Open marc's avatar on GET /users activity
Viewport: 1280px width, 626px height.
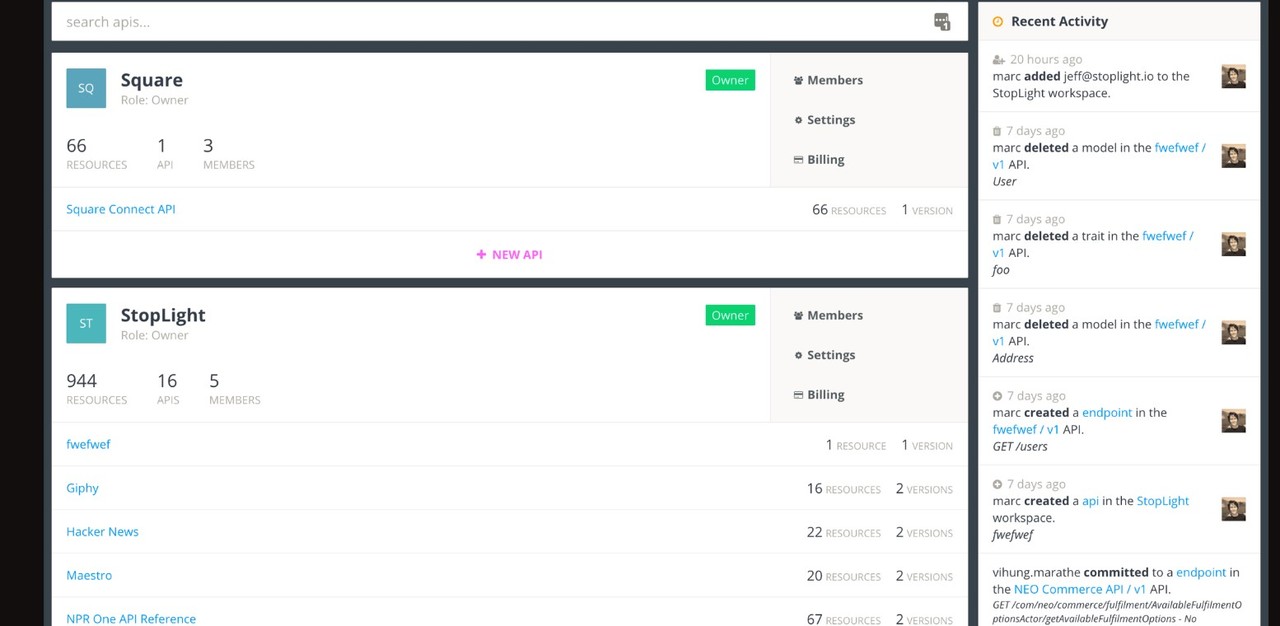click(1234, 421)
